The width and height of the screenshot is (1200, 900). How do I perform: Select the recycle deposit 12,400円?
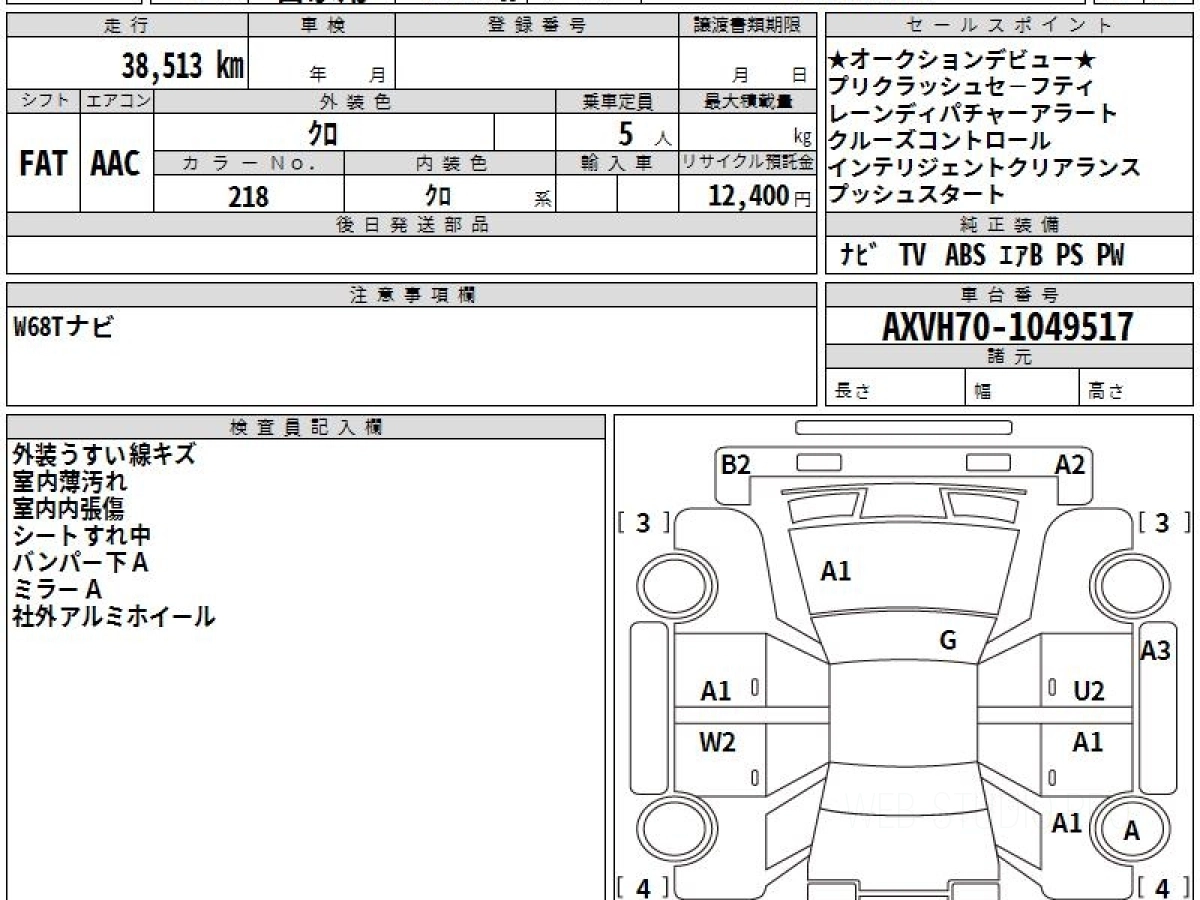760,196
